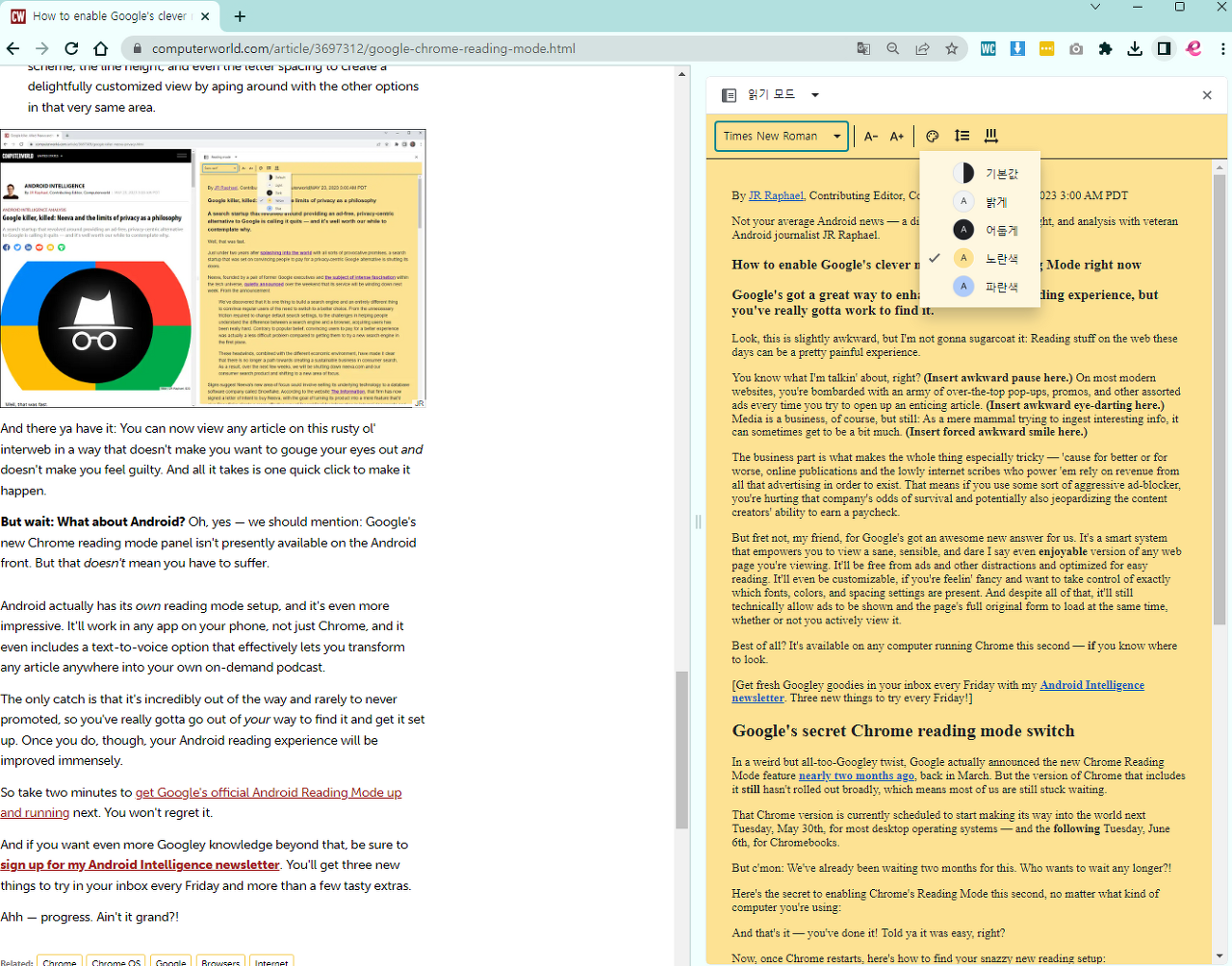Click the reading panel scroll-down arrow
This screenshot has height=966, width=1232.
pyautogui.click(x=1219, y=956)
